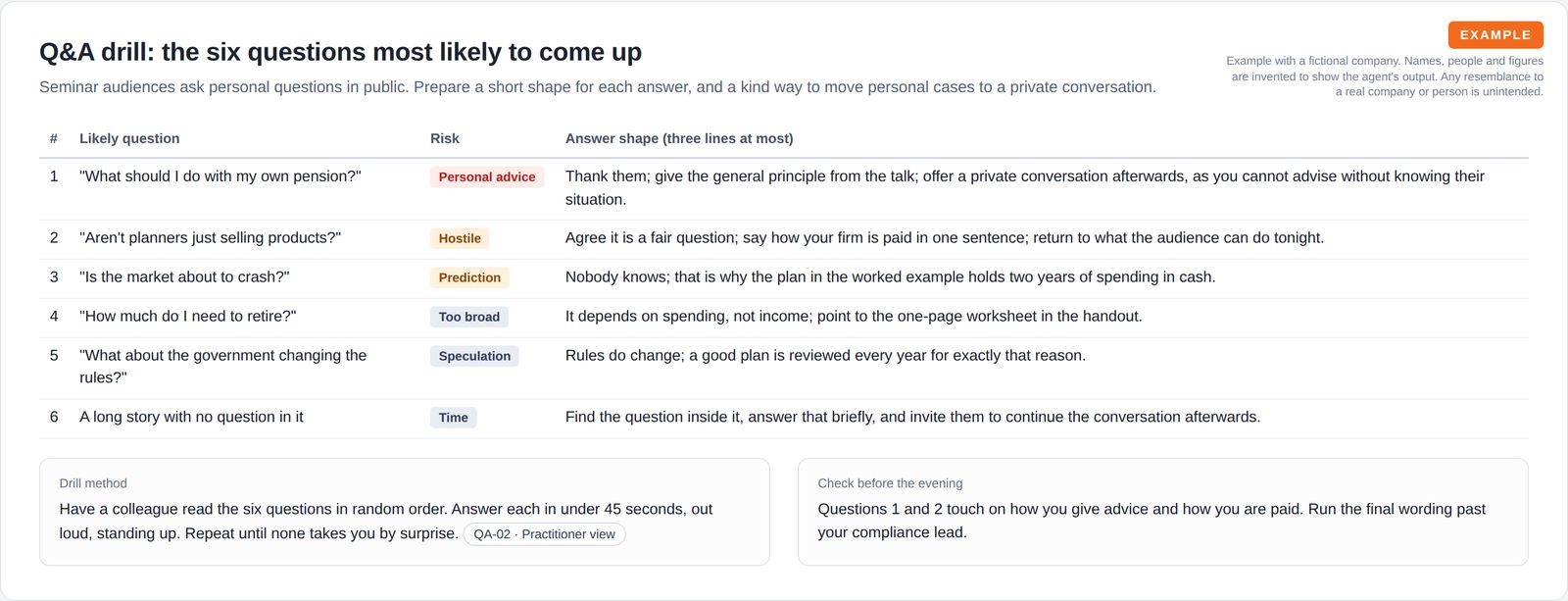This screenshot has height=601, width=1568.
Task: Click the Drill method card
Action: pyautogui.click(x=405, y=512)
